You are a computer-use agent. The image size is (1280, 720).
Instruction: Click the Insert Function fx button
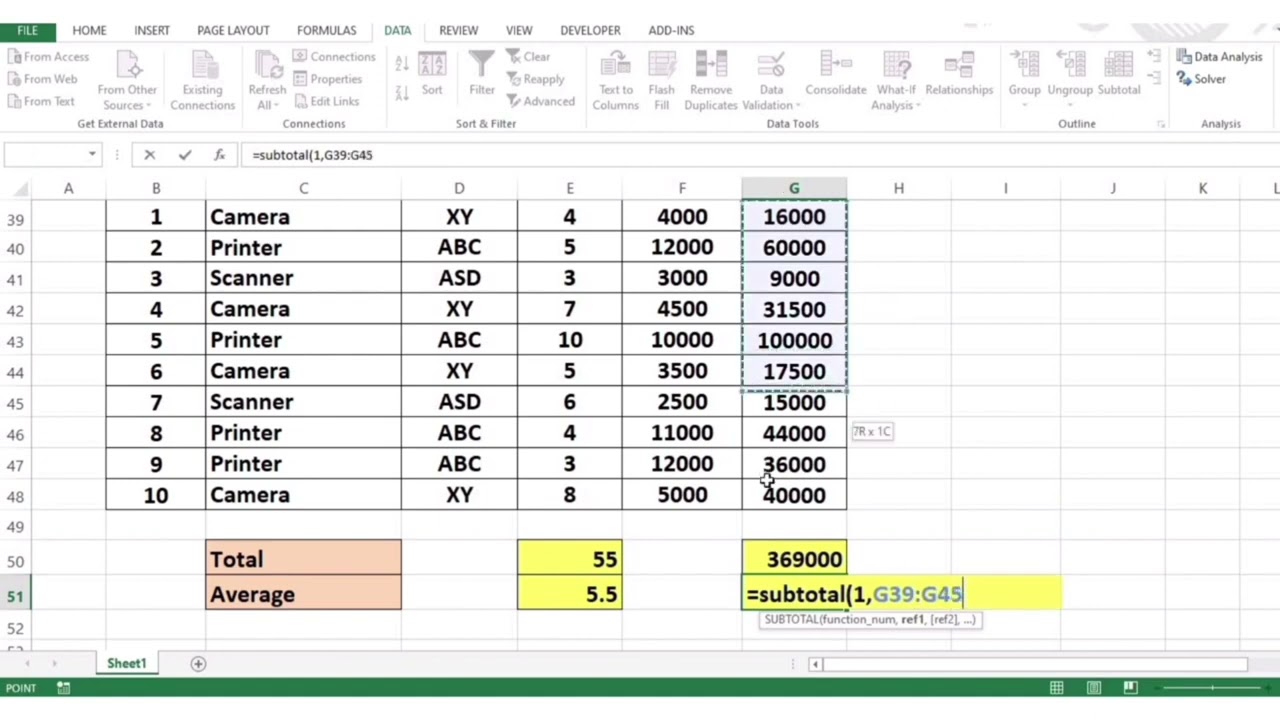219,155
